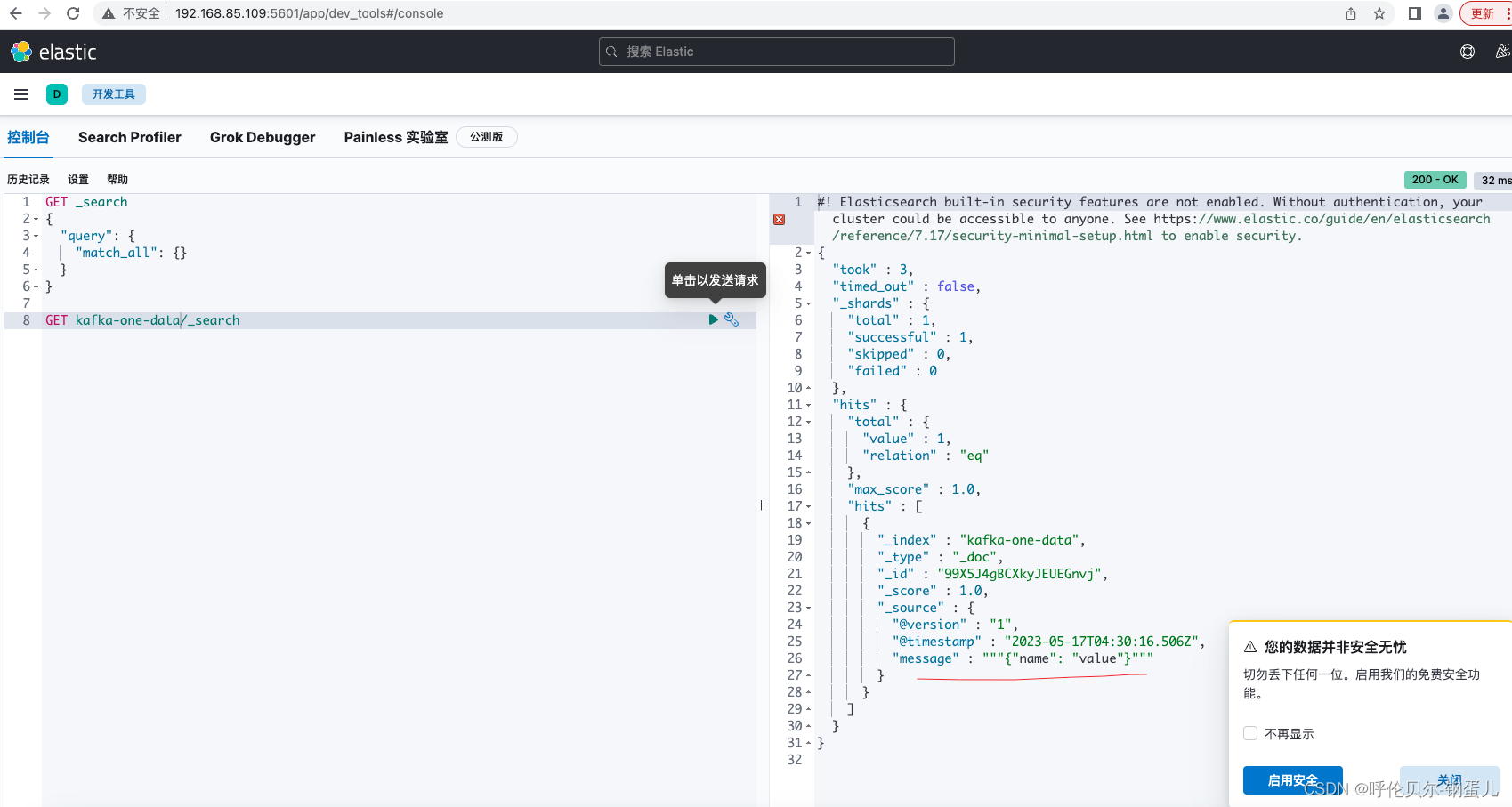
Task: Click the "took" : 3 response line
Action: click(872, 270)
